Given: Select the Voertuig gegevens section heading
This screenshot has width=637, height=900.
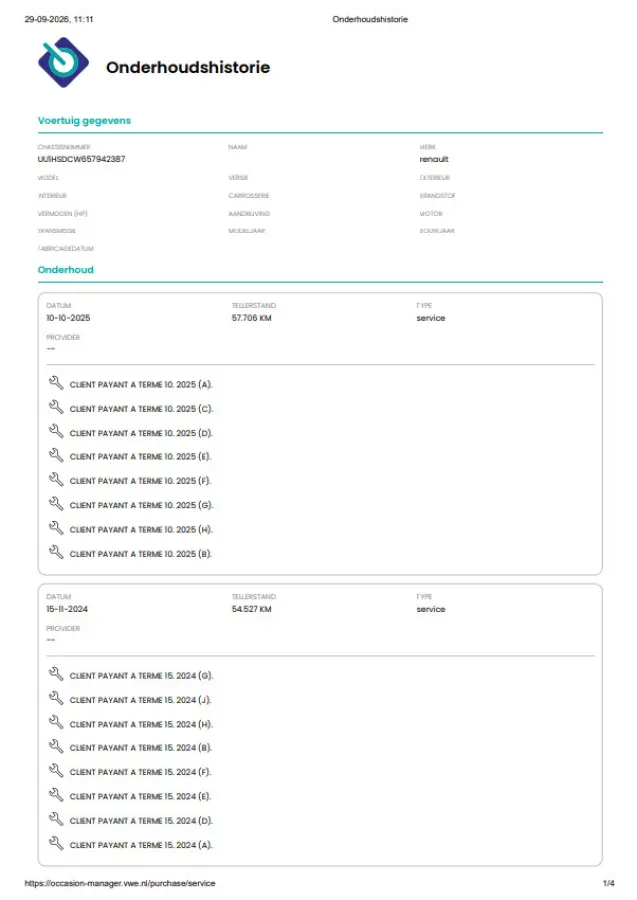Looking at the screenshot, I should click(84, 121).
